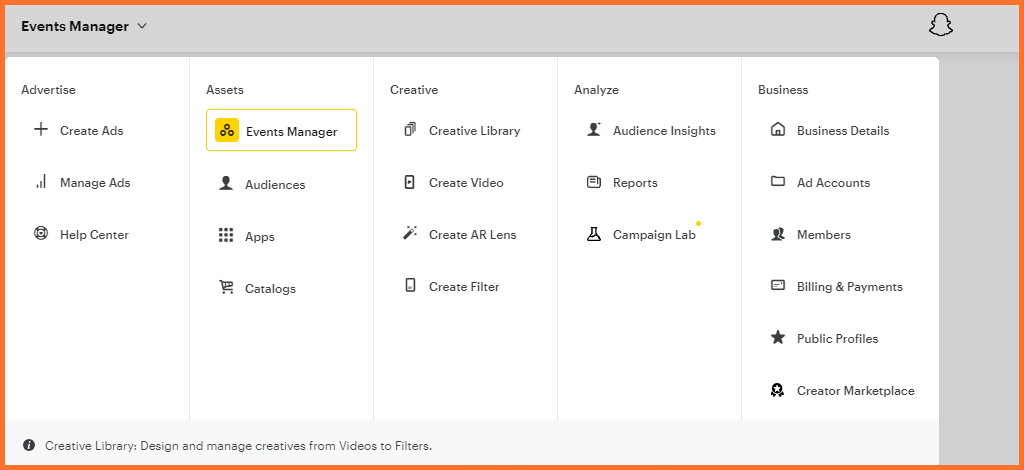The image size is (1024, 470).
Task: Select the yellow Events Manager icon
Action: coord(227,131)
